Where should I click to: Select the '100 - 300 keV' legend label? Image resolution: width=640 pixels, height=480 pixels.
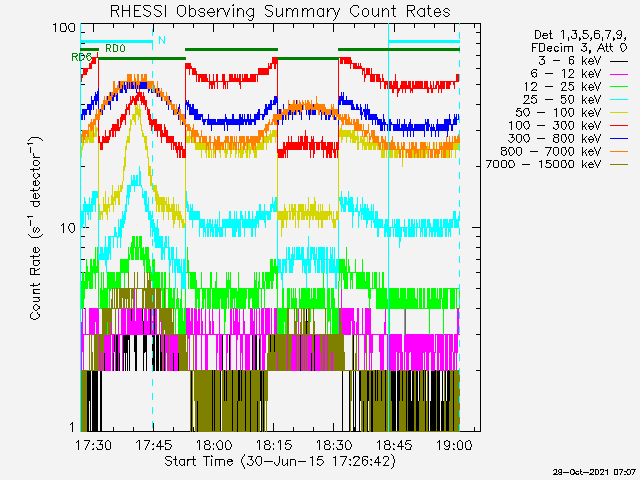click(555, 125)
